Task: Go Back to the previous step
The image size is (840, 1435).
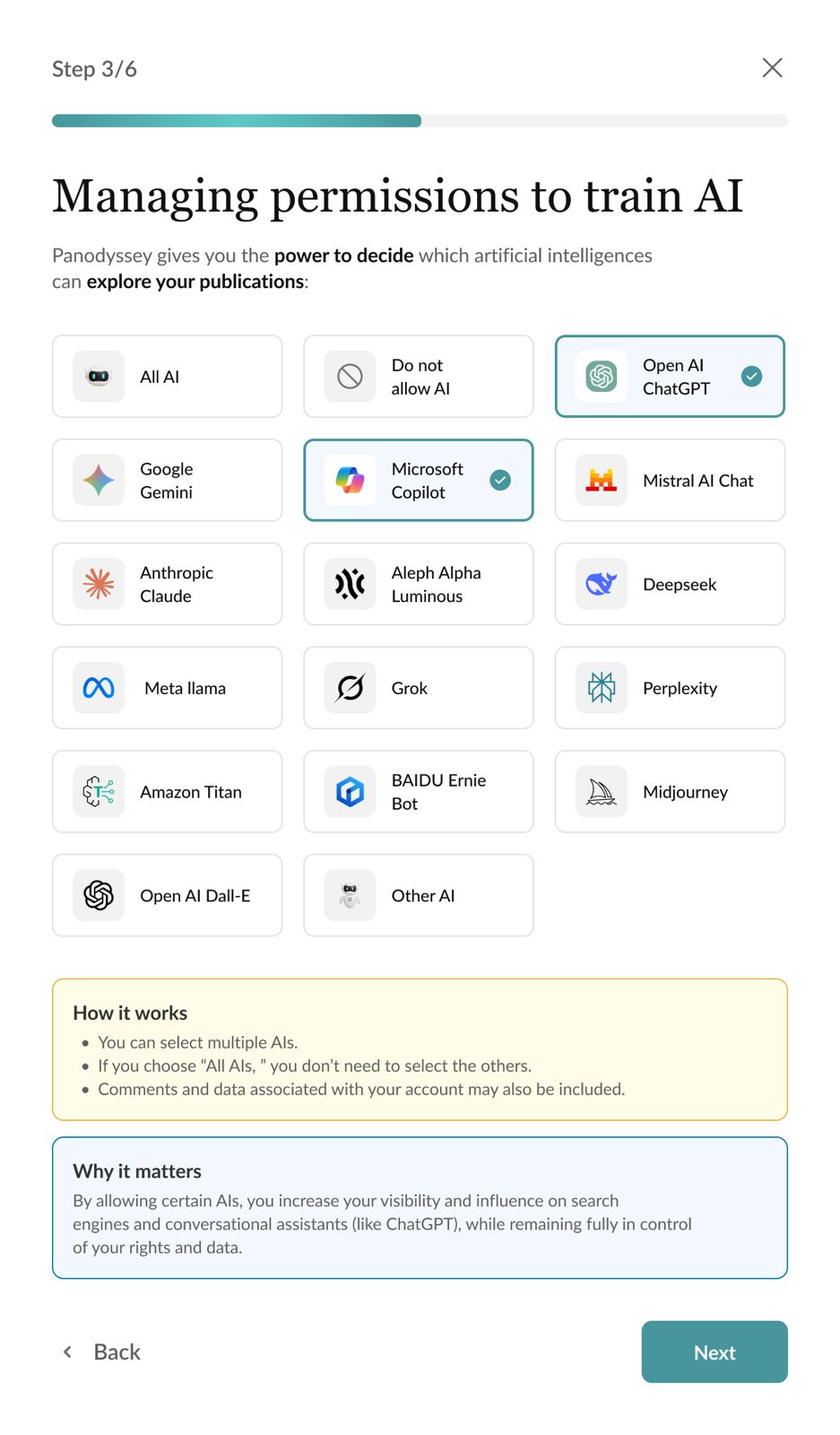Action: [101, 1352]
